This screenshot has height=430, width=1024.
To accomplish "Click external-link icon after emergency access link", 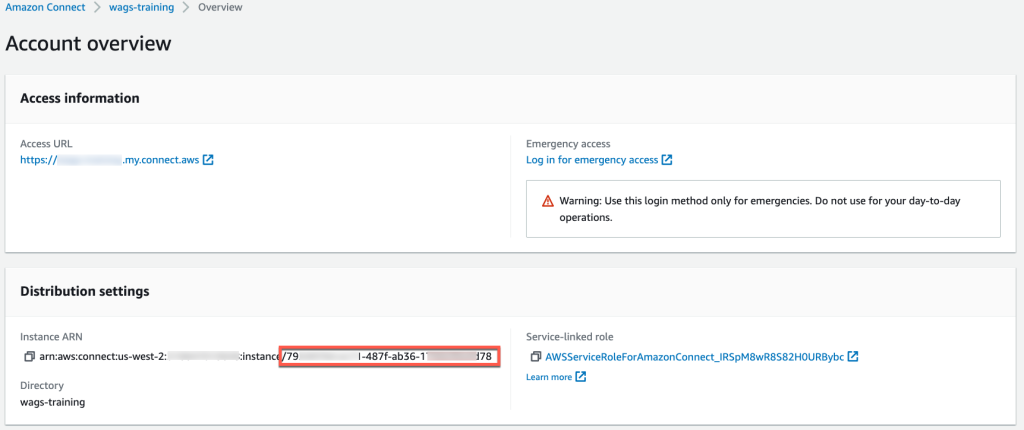I will pos(667,159).
